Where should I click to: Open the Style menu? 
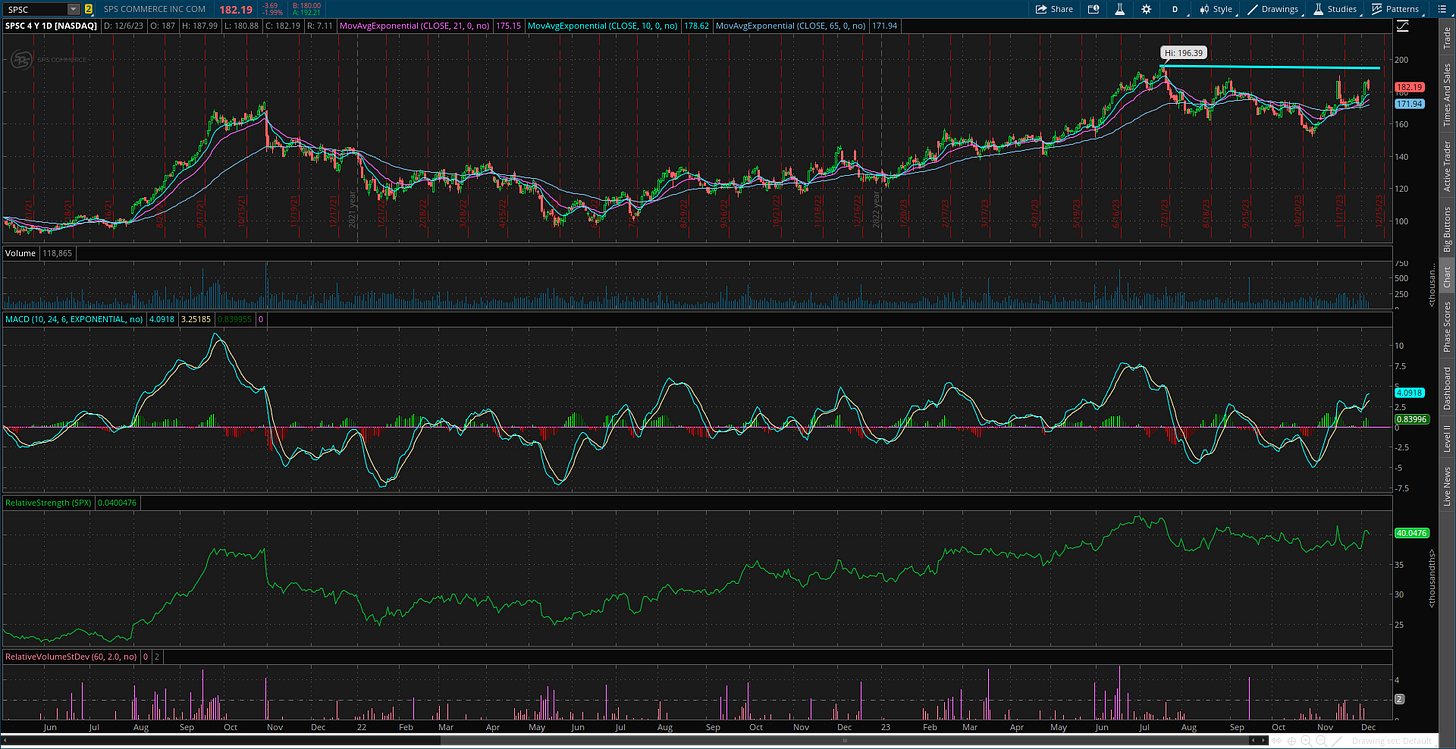coord(1218,9)
